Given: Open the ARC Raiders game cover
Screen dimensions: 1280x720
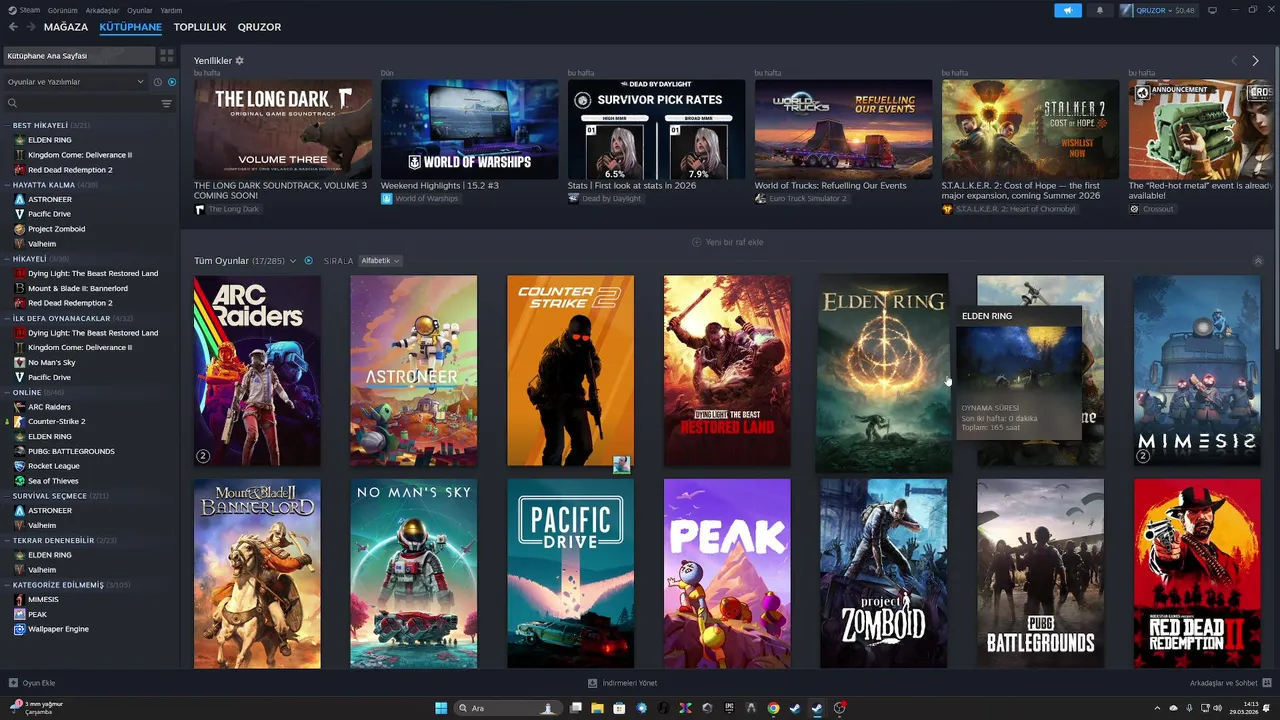Looking at the screenshot, I should [x=257, y=370].
